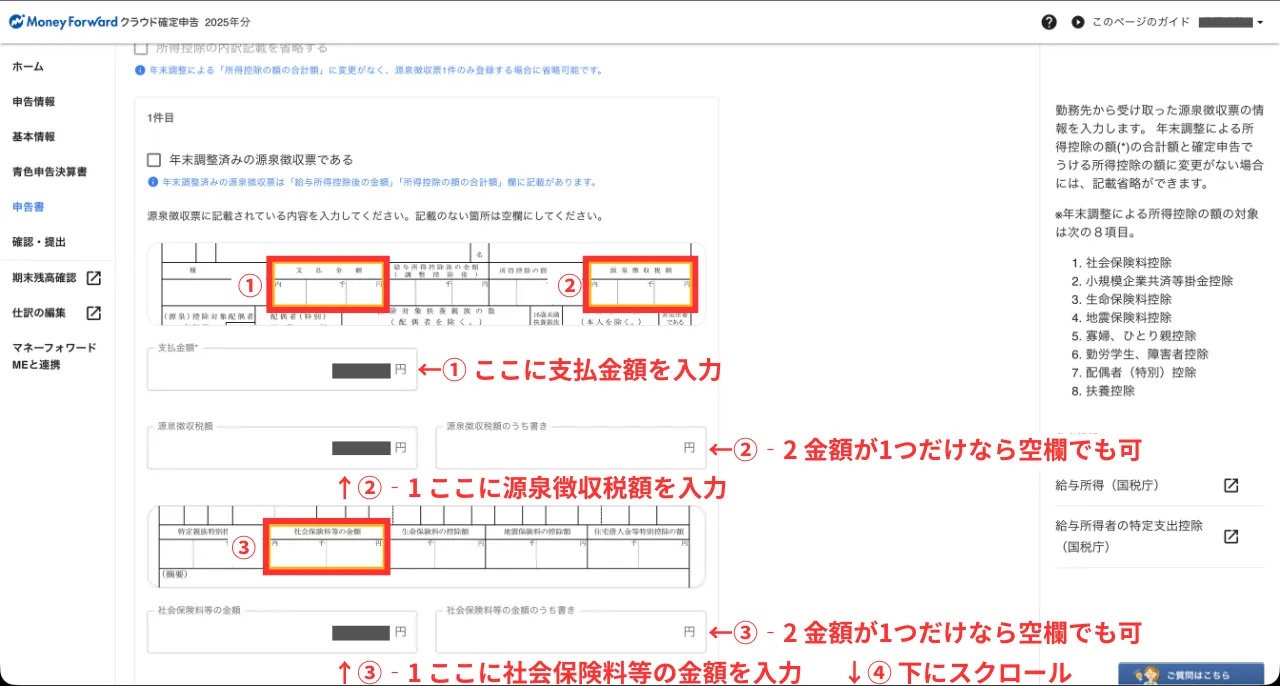Go to 確認・提出 in the sidebar
The width and height of the screenshot is (1280, 686).
(39, 242)
